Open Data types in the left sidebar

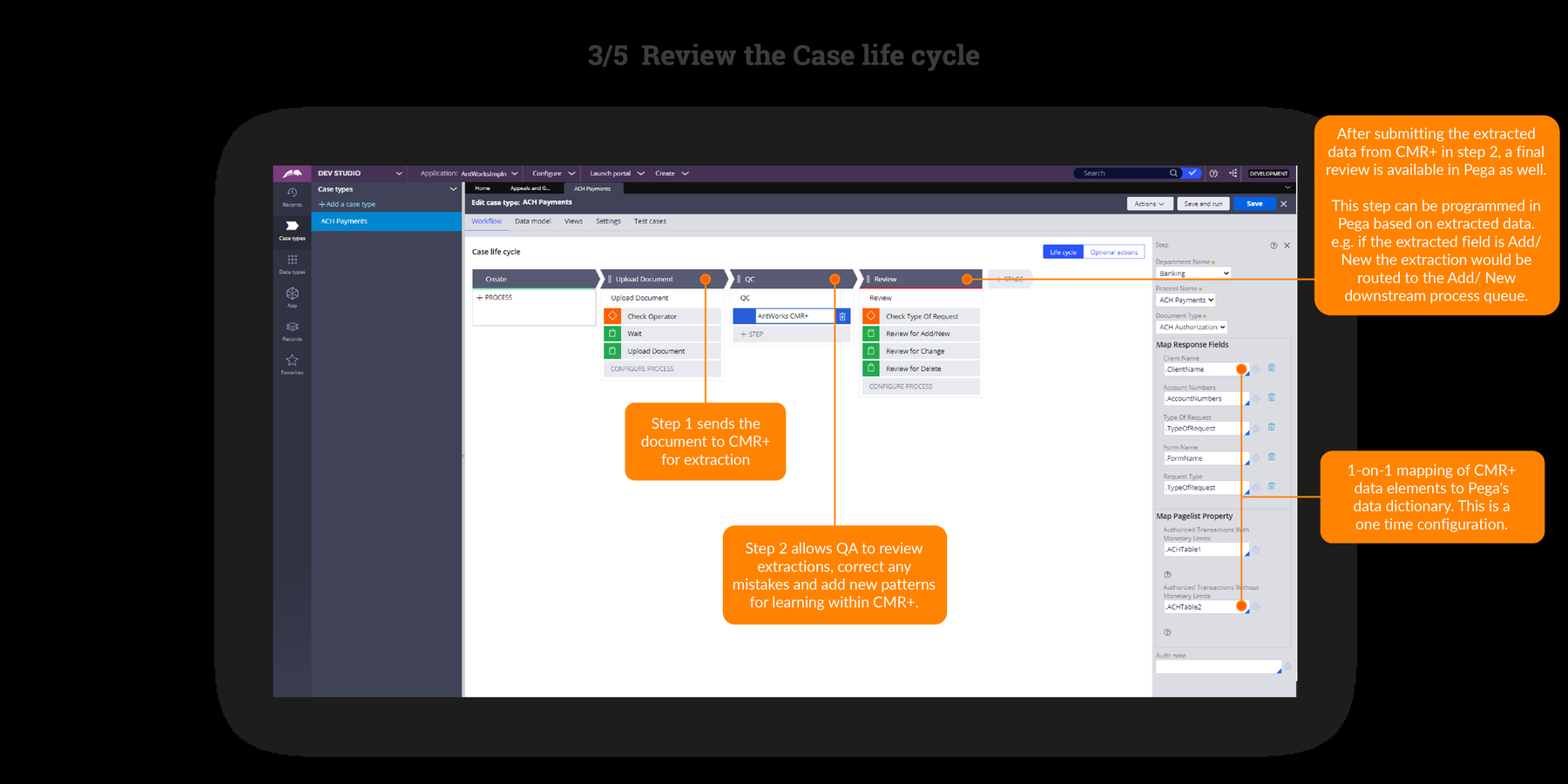click(292, 263)
